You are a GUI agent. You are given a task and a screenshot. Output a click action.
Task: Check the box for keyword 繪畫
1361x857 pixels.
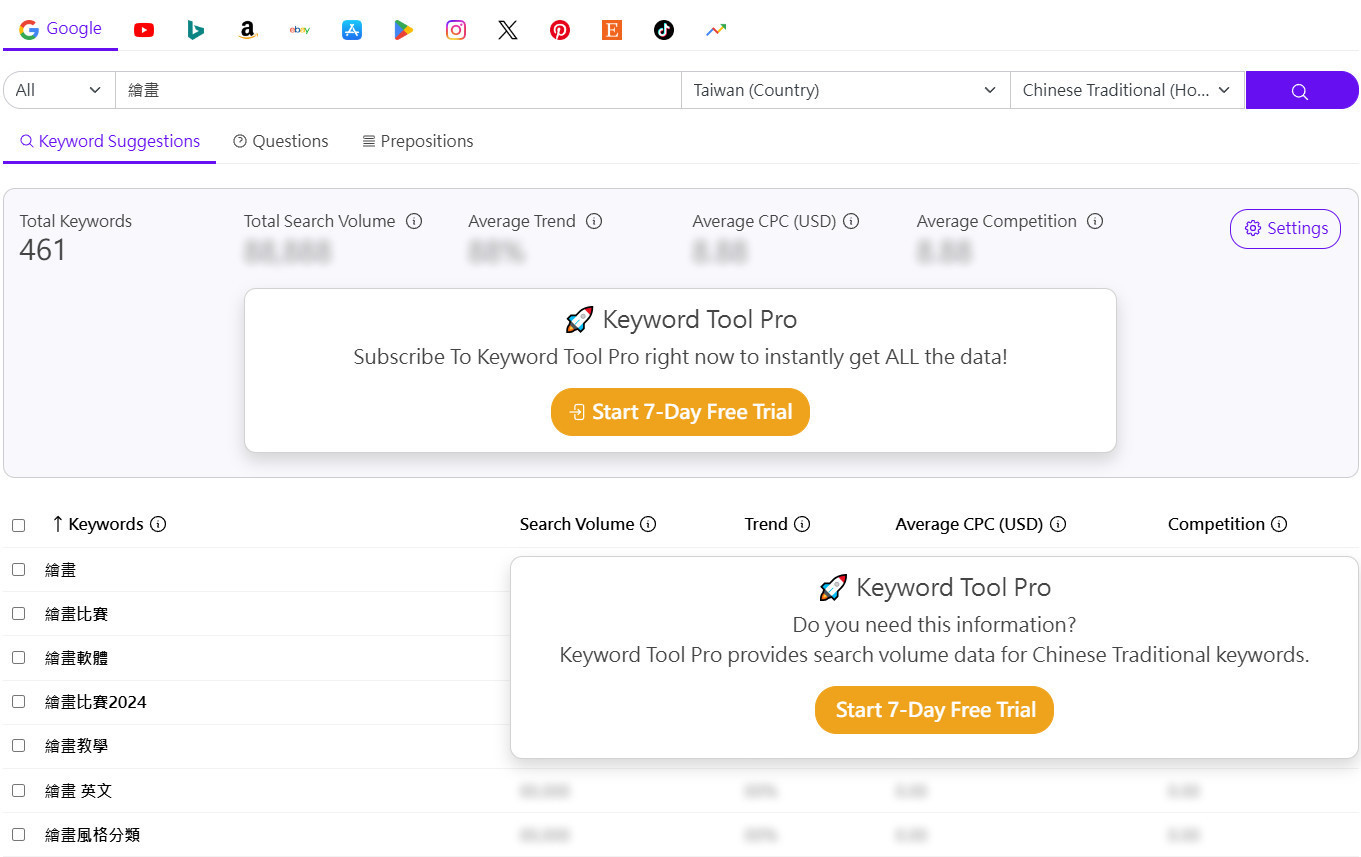(18, 569)
